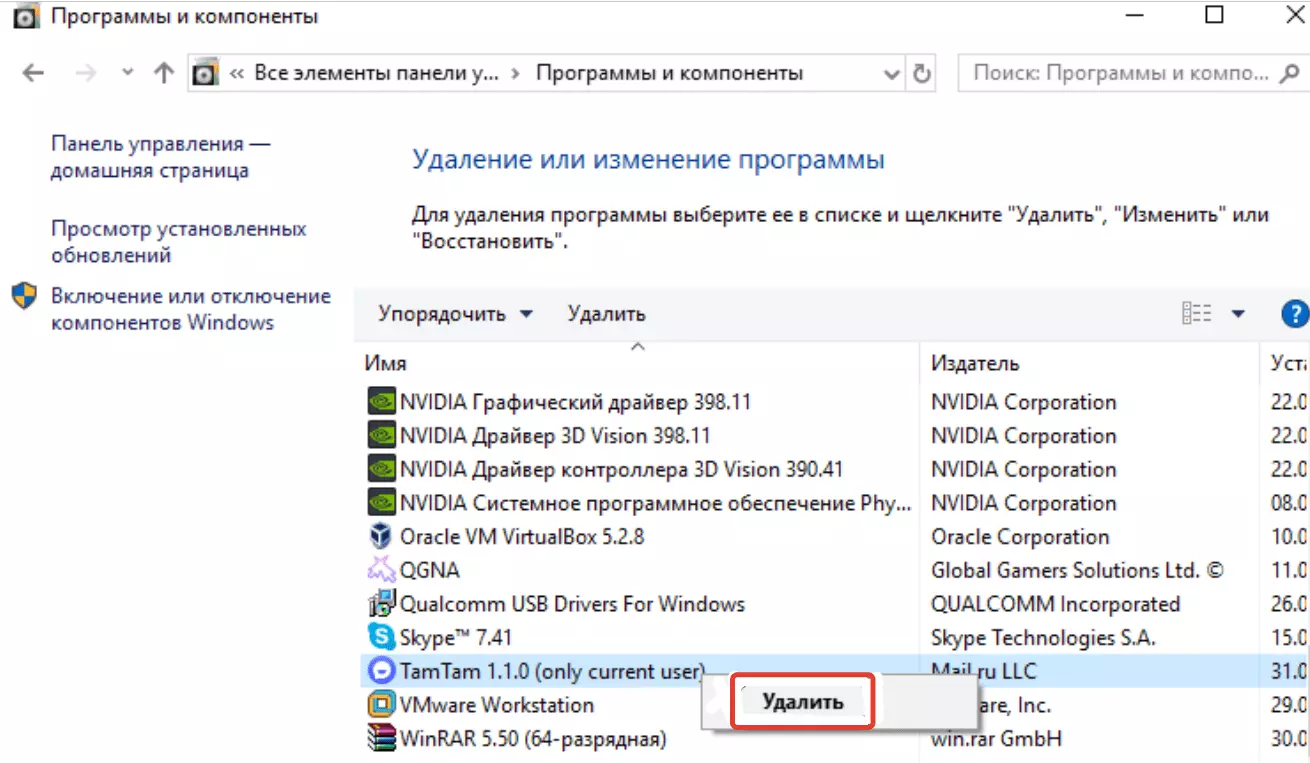Select the NVIDIA Драйвер 3D Vision 398.11 icon

click(x=381, y=436)
